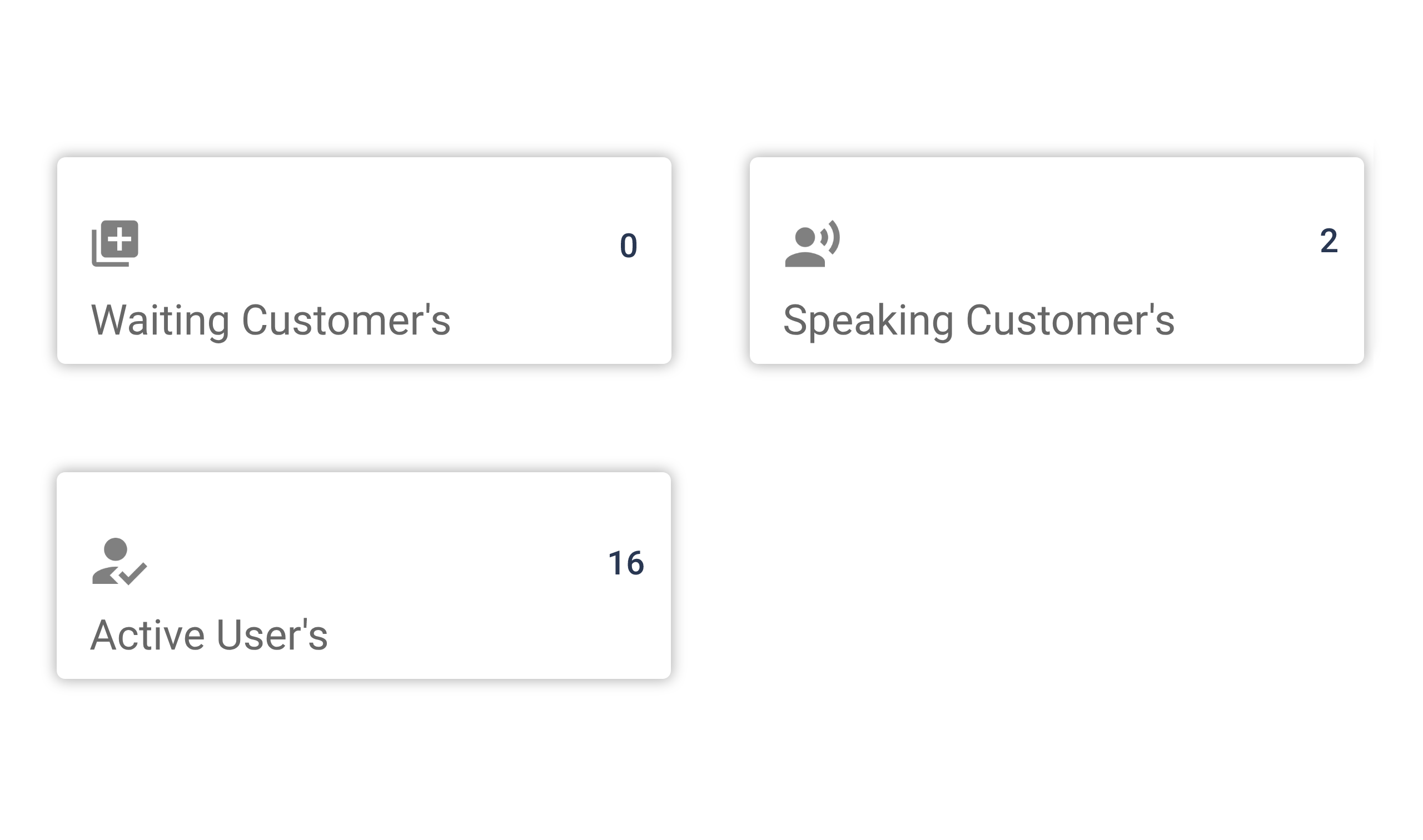
Task: Click the speaking customers count of 2
Action: click(x=1329, y=241)
